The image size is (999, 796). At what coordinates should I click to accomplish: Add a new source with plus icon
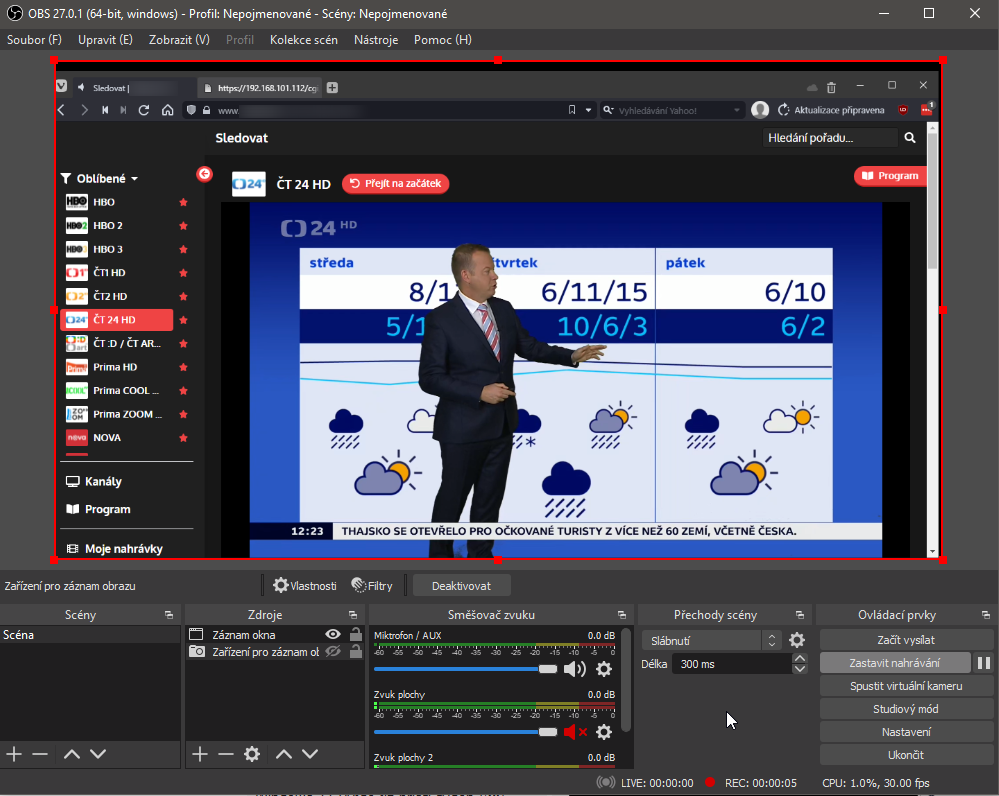point(199,754)
